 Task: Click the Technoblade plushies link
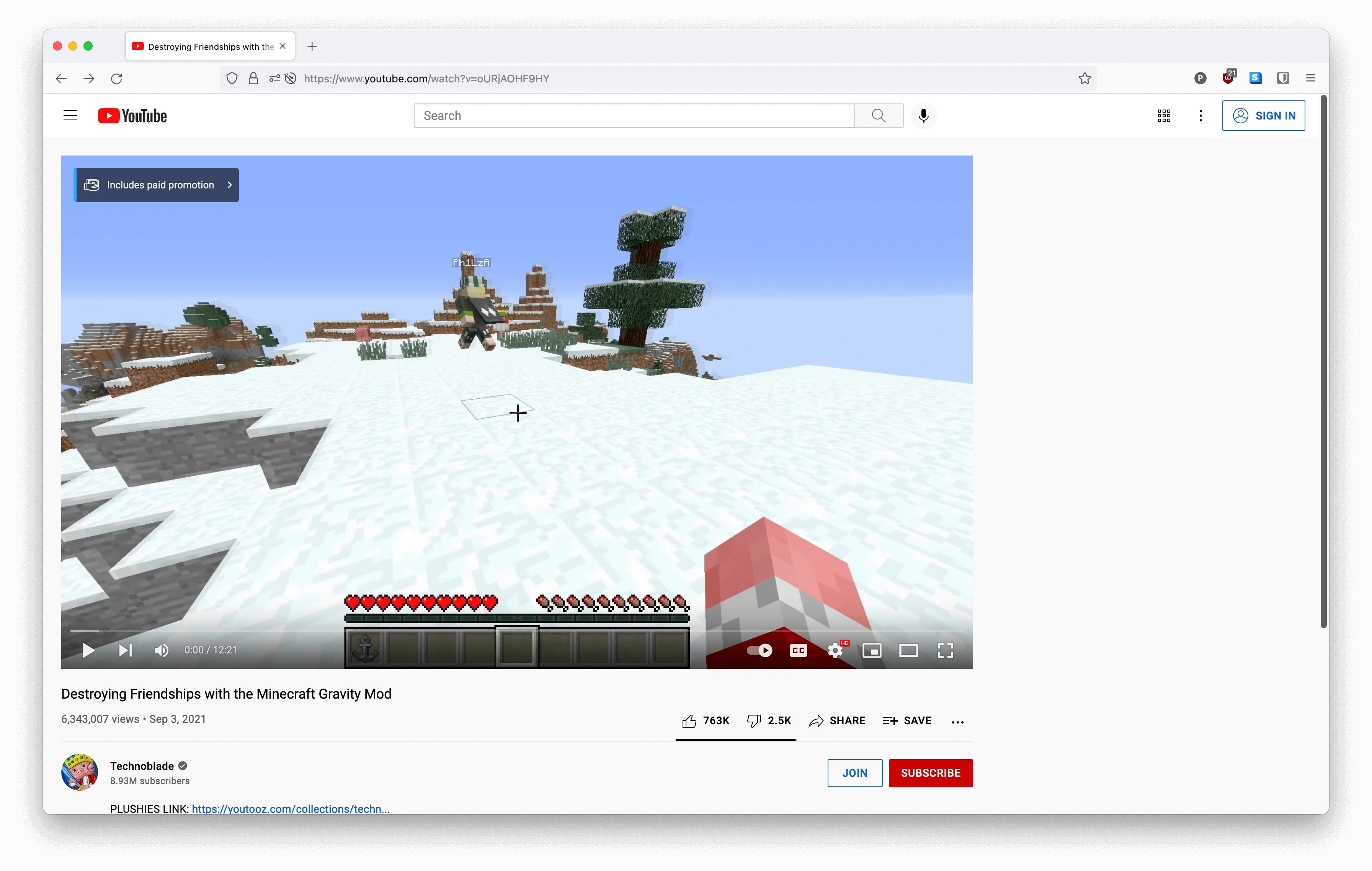[x=290, y=809]
